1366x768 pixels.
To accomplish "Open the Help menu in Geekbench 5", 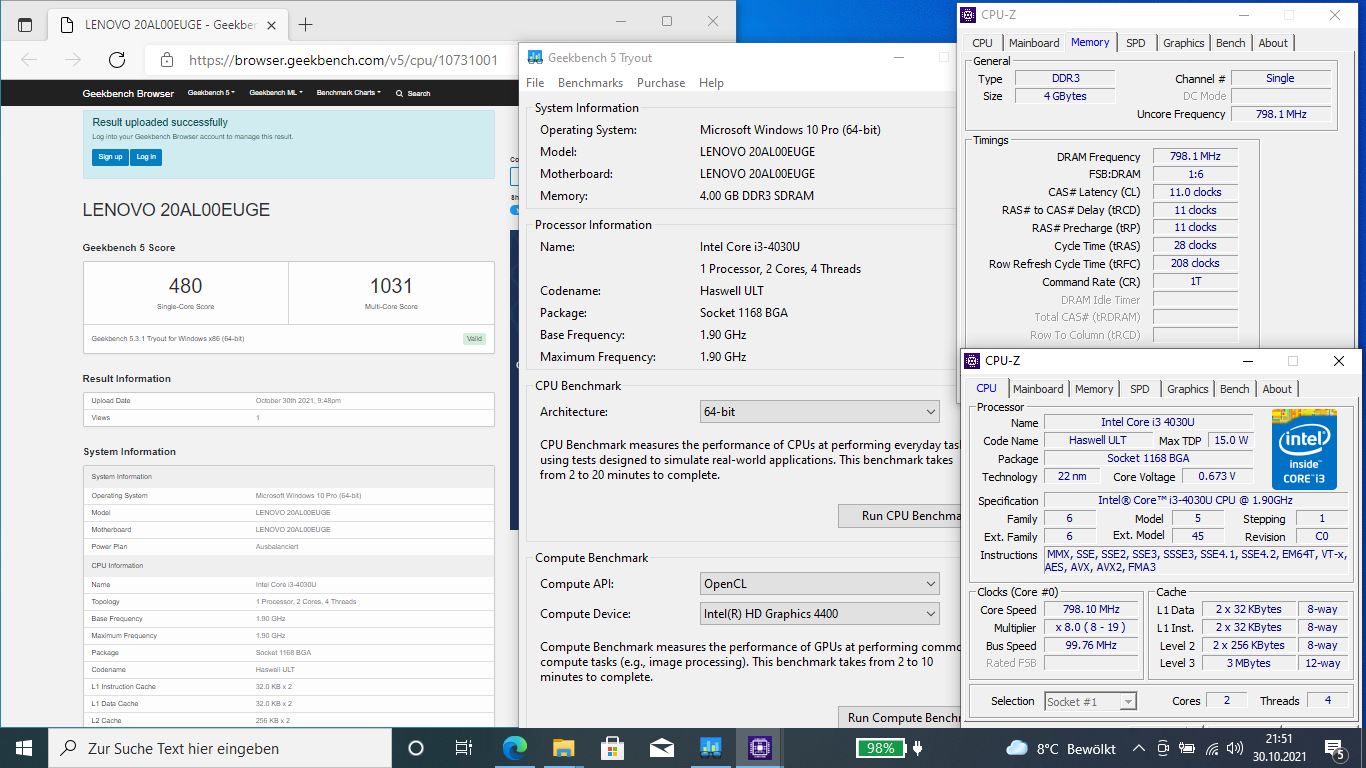I will point(711,83).
